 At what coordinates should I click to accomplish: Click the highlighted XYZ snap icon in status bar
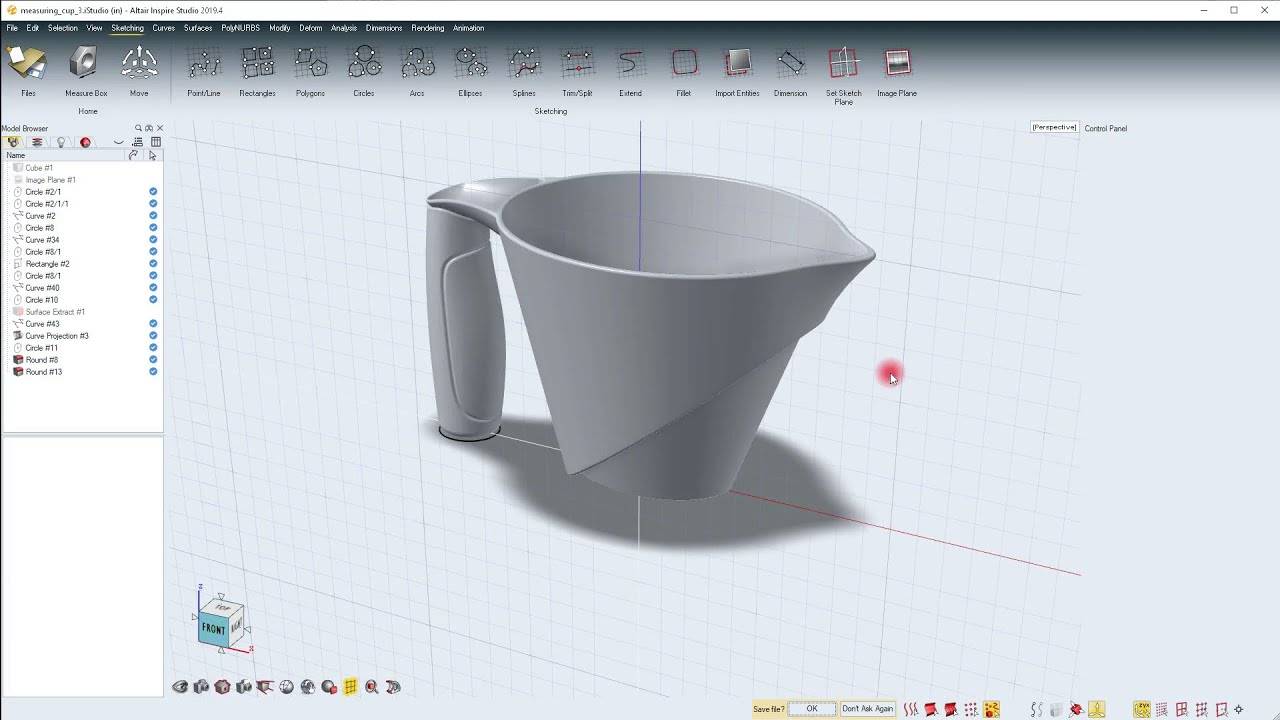[x=1142, y=709]
